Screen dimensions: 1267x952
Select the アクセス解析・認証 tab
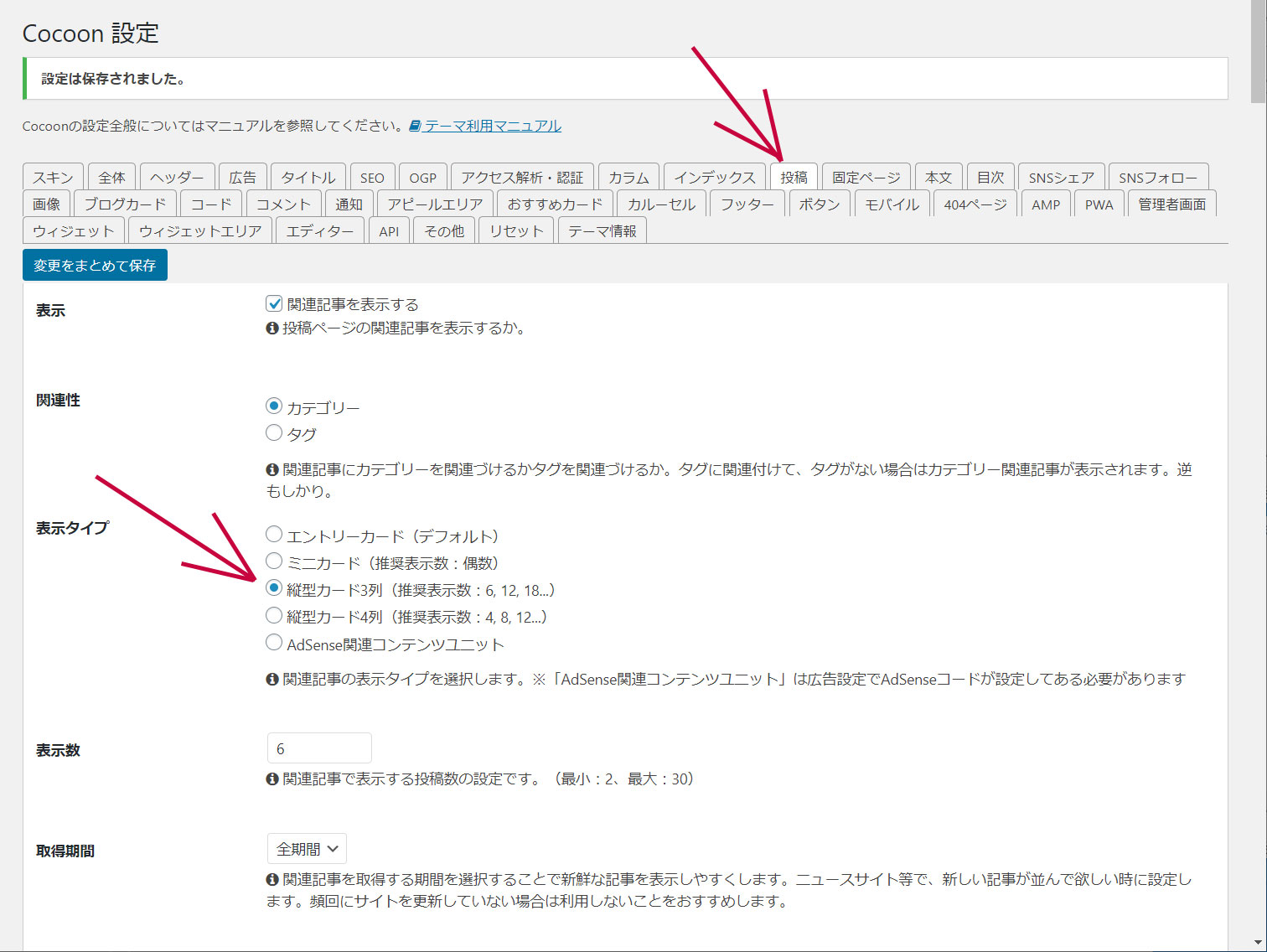tap(521, 177)
